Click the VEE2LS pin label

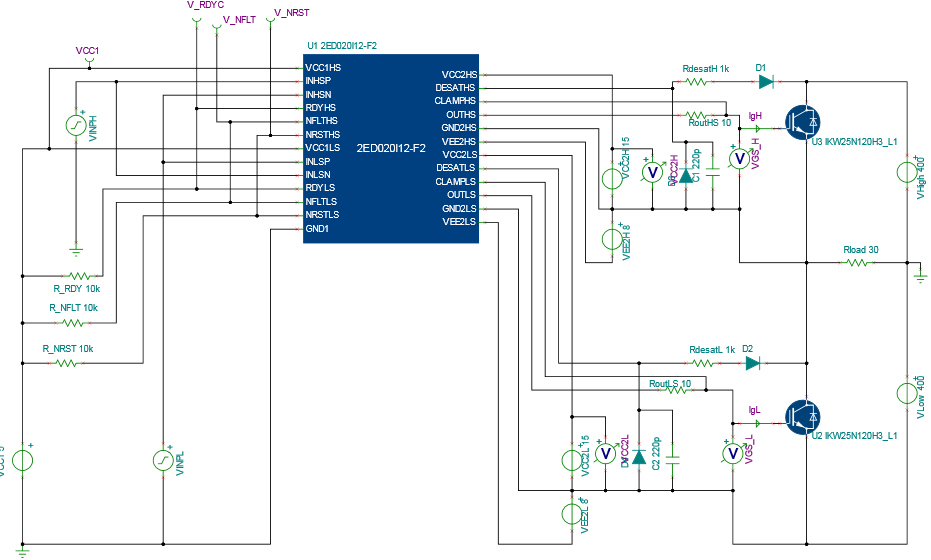click(x=459, y=222)
